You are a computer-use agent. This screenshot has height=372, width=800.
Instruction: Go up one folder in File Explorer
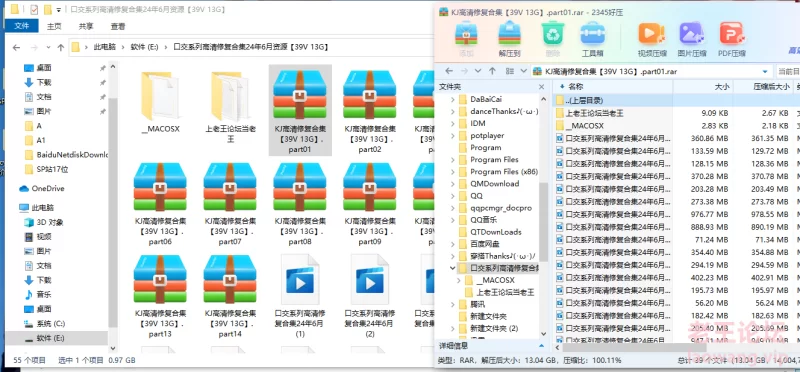(x=61, y=47)
